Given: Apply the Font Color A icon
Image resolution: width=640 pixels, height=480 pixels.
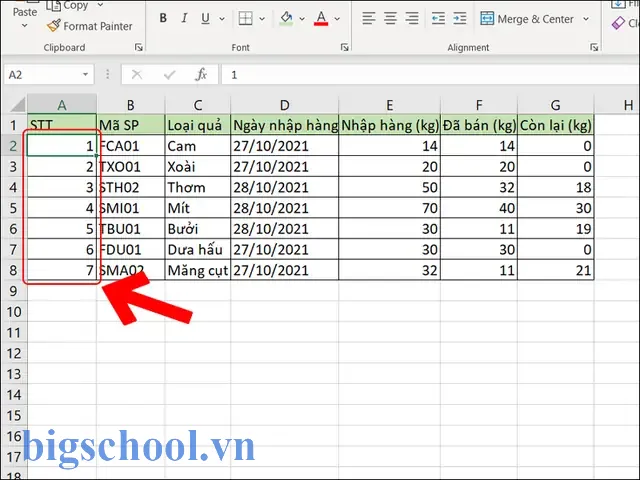Looking at the screenshot, I should pyautogui.click(x=321, y=18).
